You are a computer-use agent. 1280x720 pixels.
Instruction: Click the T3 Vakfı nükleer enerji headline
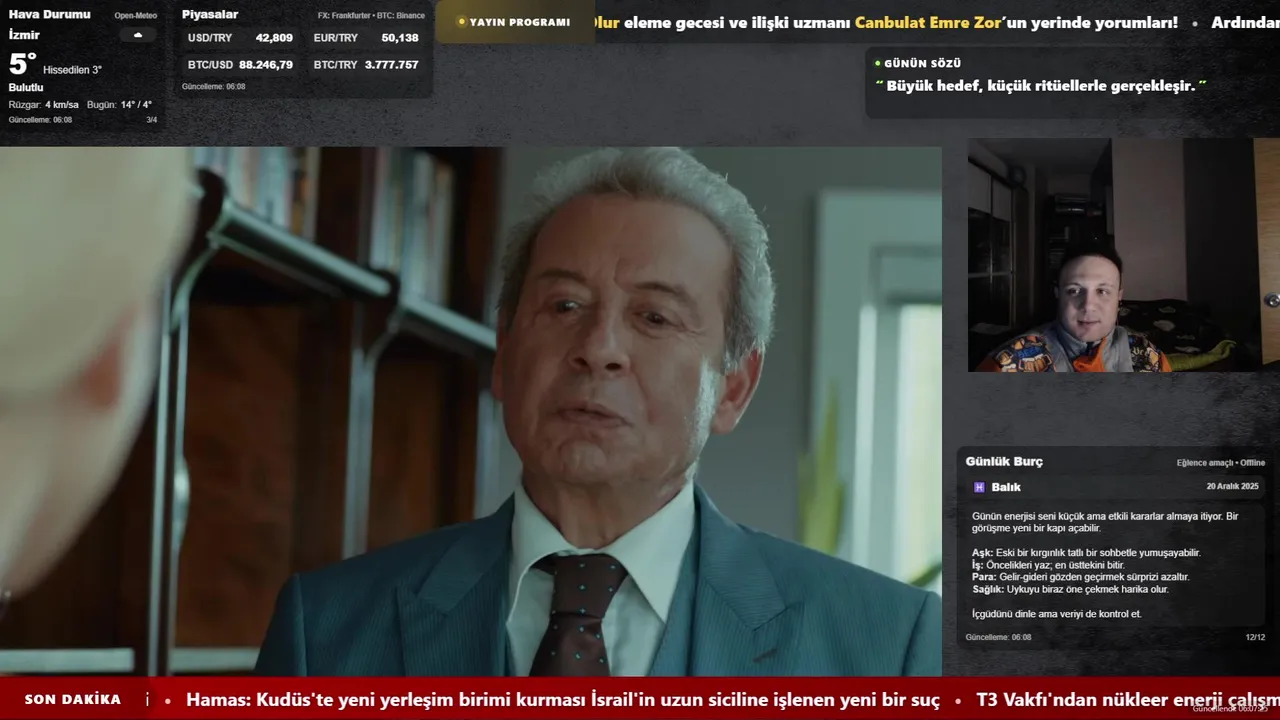[x=1128, y=700]
